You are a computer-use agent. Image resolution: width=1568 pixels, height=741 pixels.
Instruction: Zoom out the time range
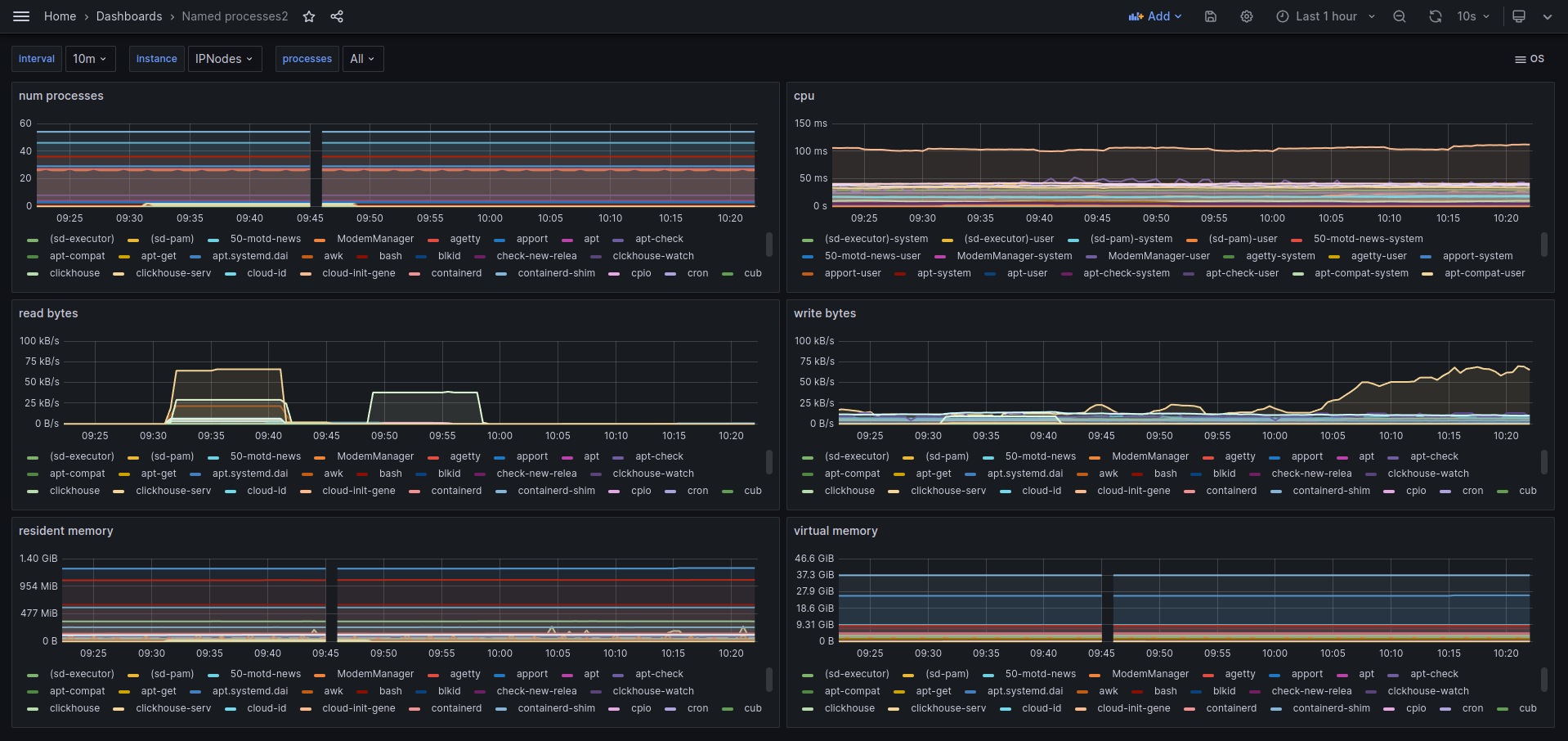pos(1400,16)
